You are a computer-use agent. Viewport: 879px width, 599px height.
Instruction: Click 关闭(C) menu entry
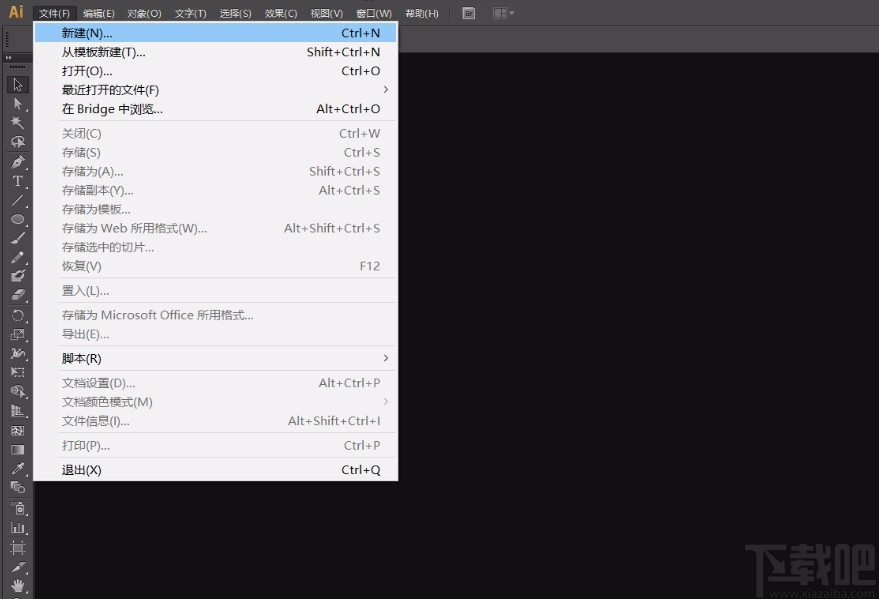pos(215,133)
